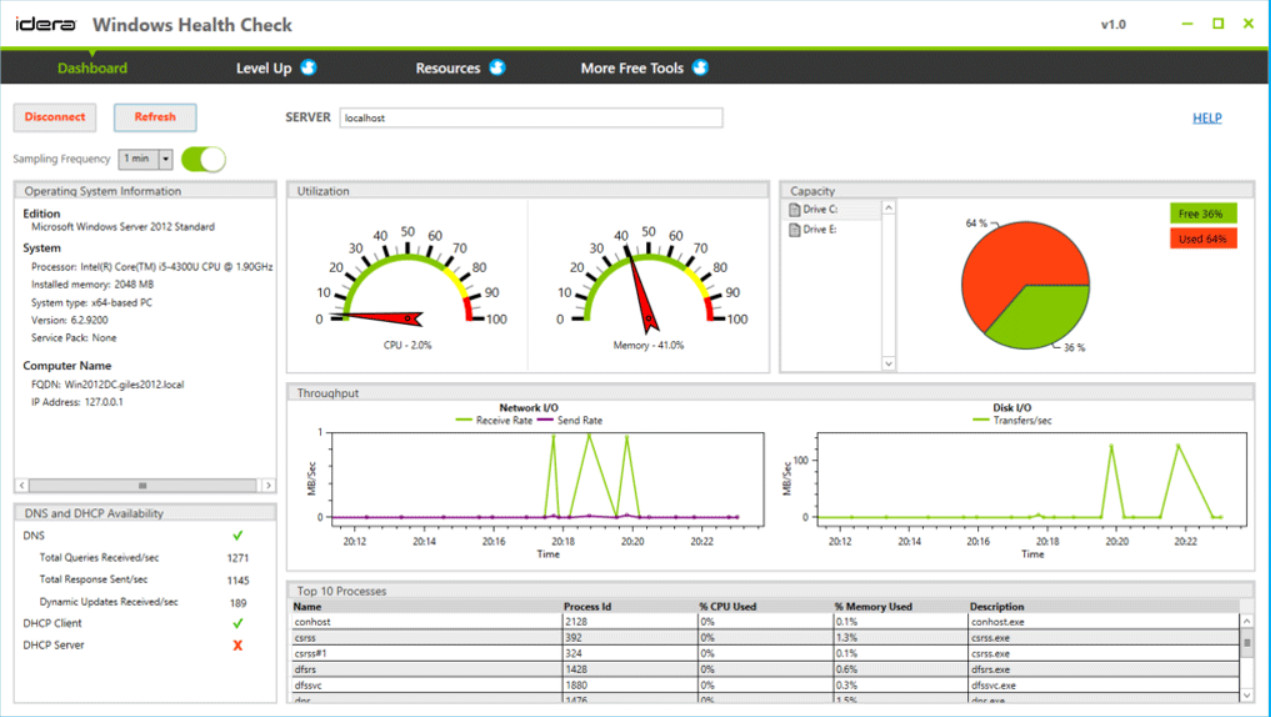Click the processes table scroll up arrow
The width and height of the screenshot is (1271, 717).
(x=1246, y=621)
